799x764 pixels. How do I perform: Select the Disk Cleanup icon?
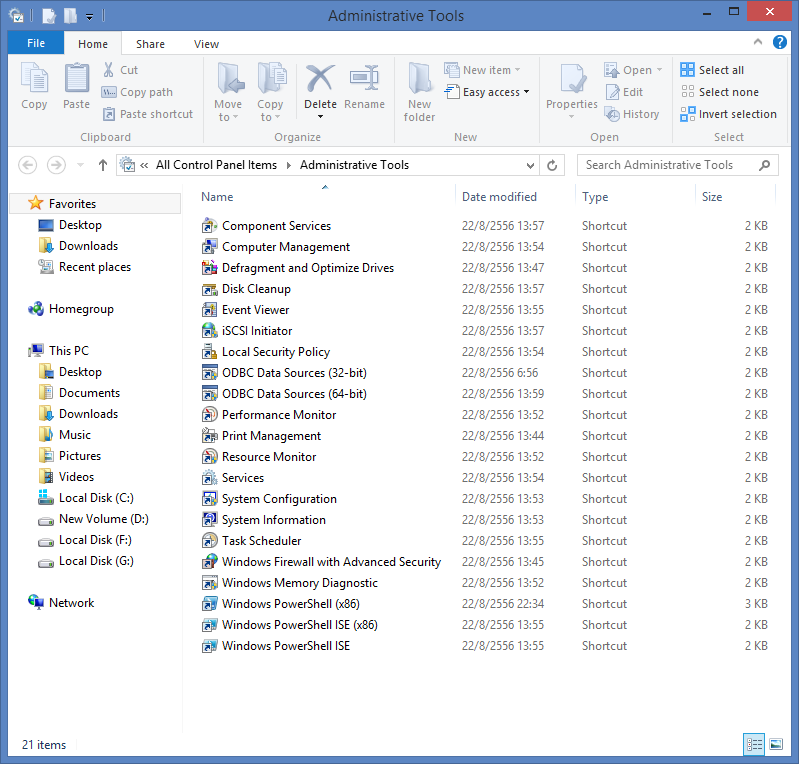point(209,289)
